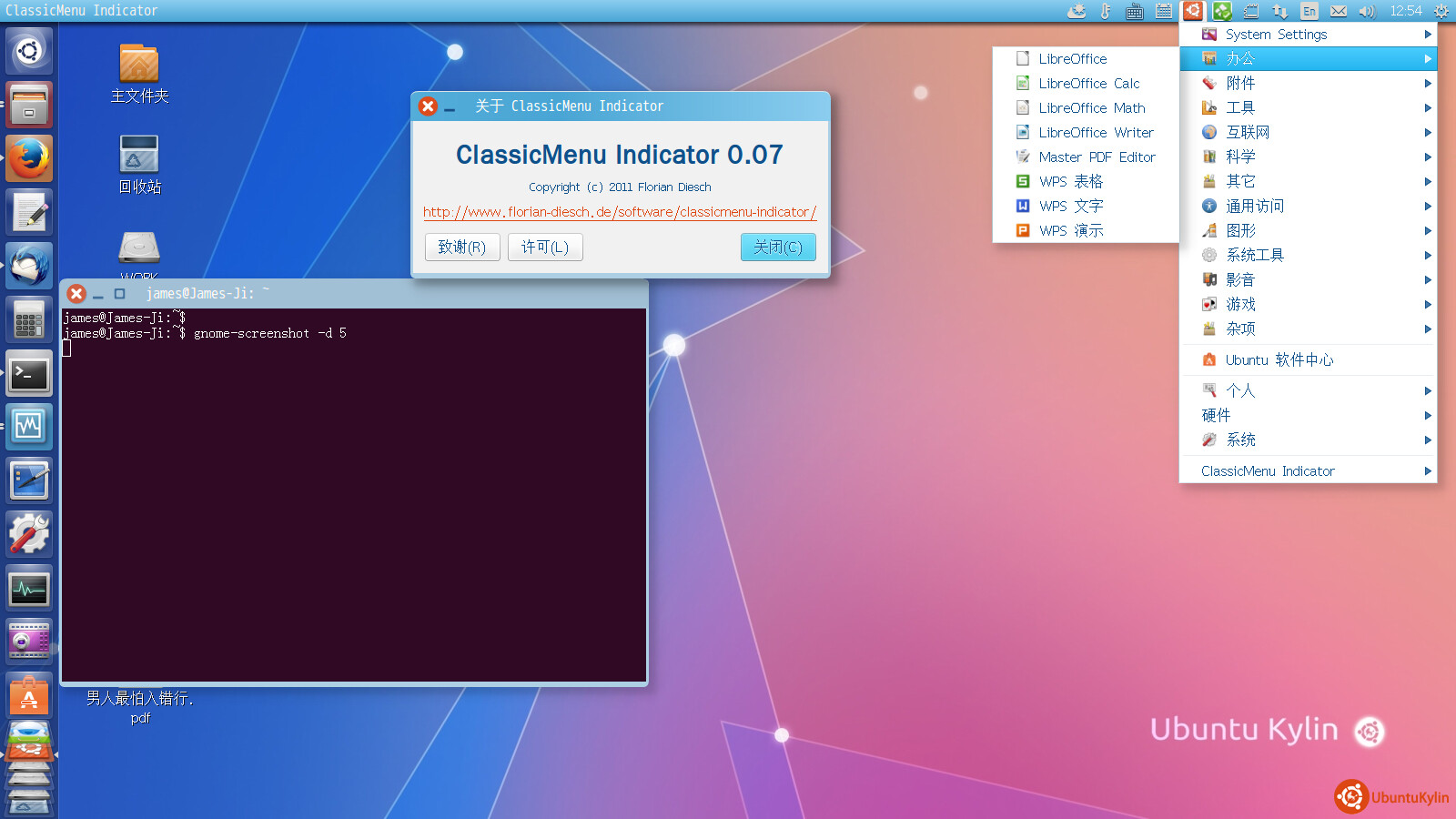The image size is (1456, 819).
Task: Open Firefox from the launcher
Action: (29, 158)
